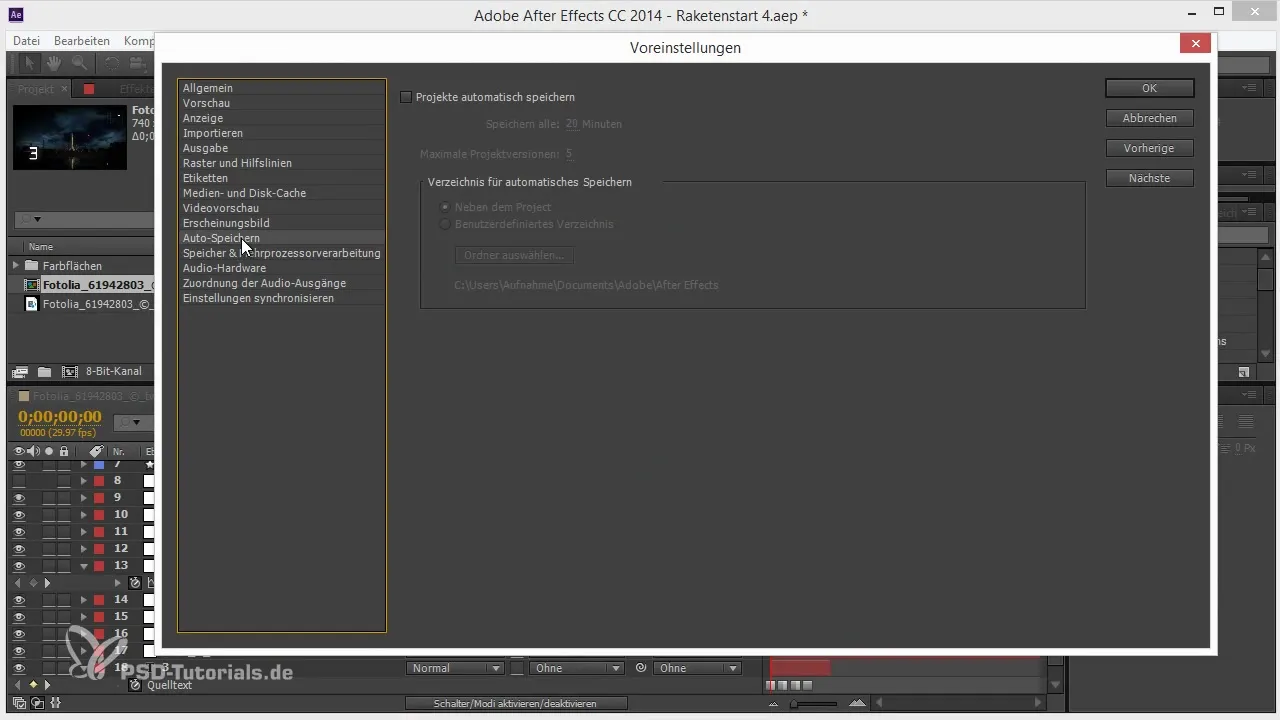Viewport: 1280px width, 720px height.
Task: Toggle visibility eye of layer 14
Action: pyautogui.click(x=19, y=599)
